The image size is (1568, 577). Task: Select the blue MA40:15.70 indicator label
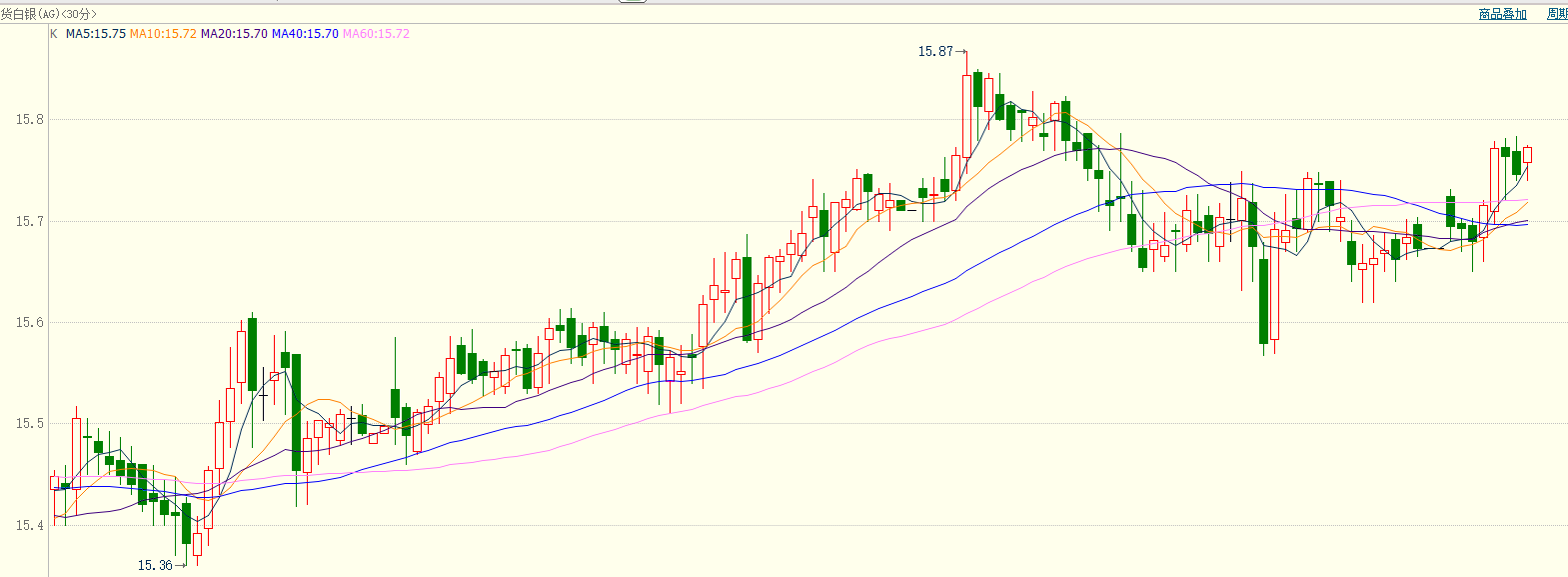point(305,34)
